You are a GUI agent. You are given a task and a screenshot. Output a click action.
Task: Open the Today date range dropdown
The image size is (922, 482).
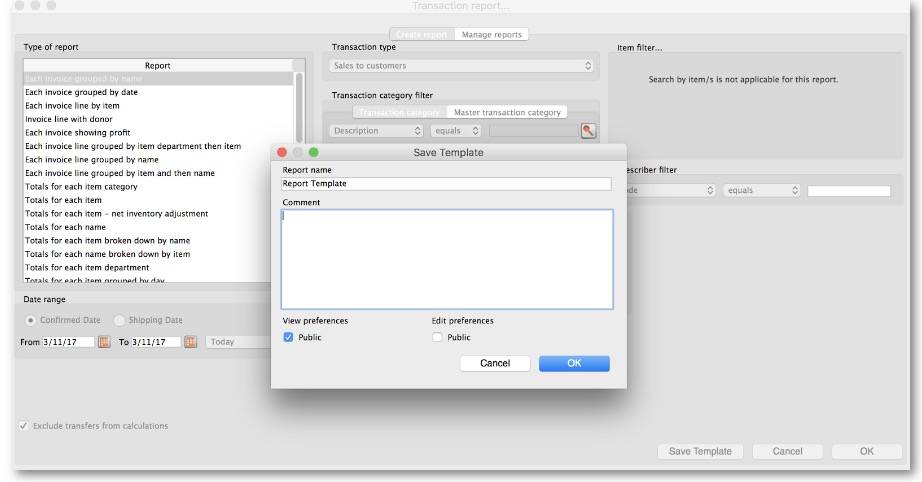click(238, 342)
